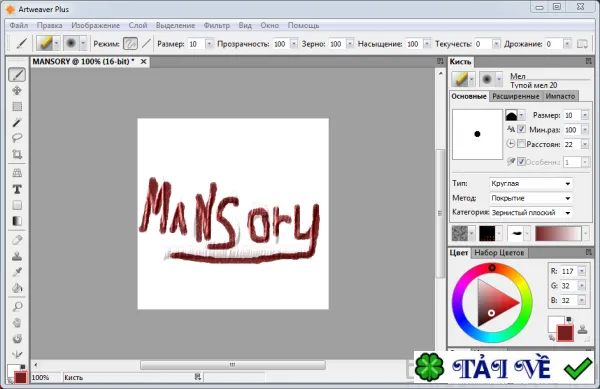Choose freehand stroke mode next to Режим

pyautogui.click(x=130, y=44)
